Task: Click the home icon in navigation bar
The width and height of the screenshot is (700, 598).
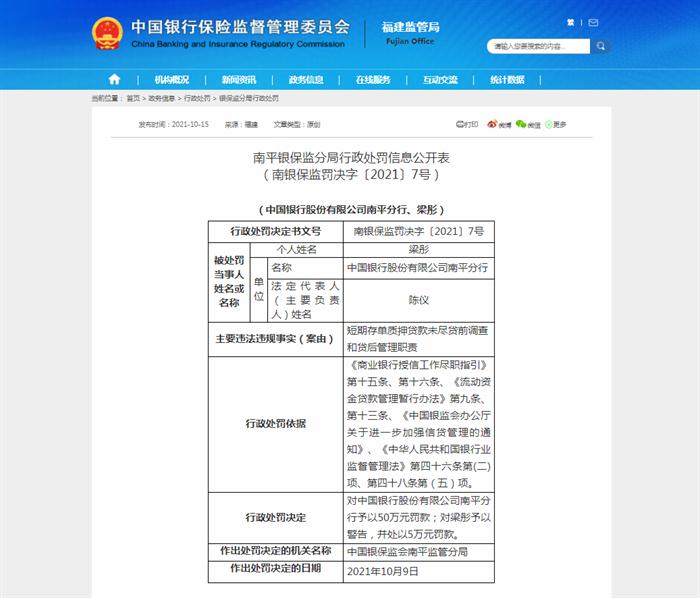Action: pyautogui.click(x=114, y=79)
